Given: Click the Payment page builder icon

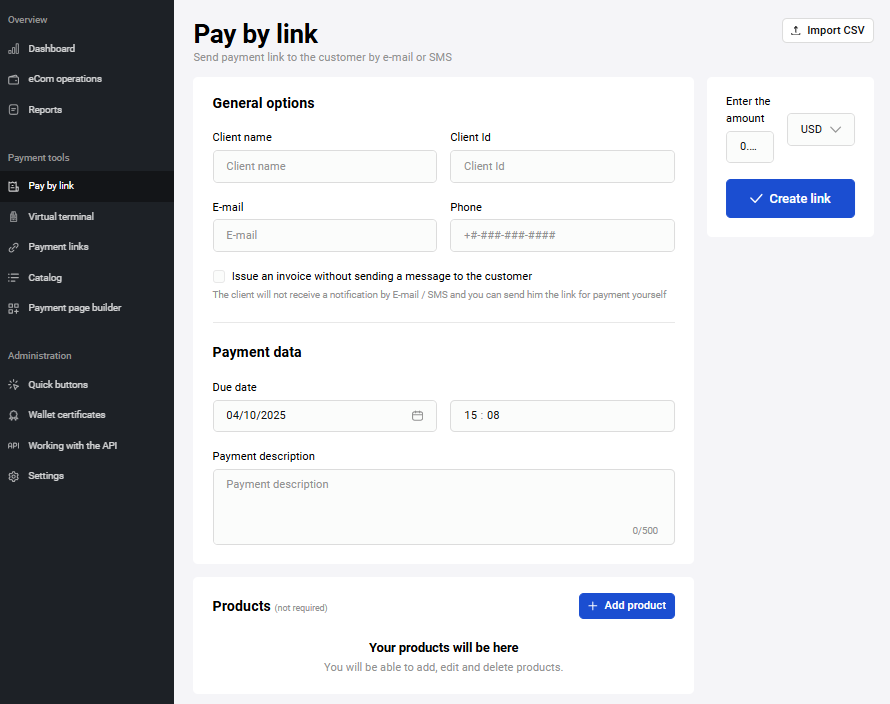Looking at the screenshot, I should (13, 309).
